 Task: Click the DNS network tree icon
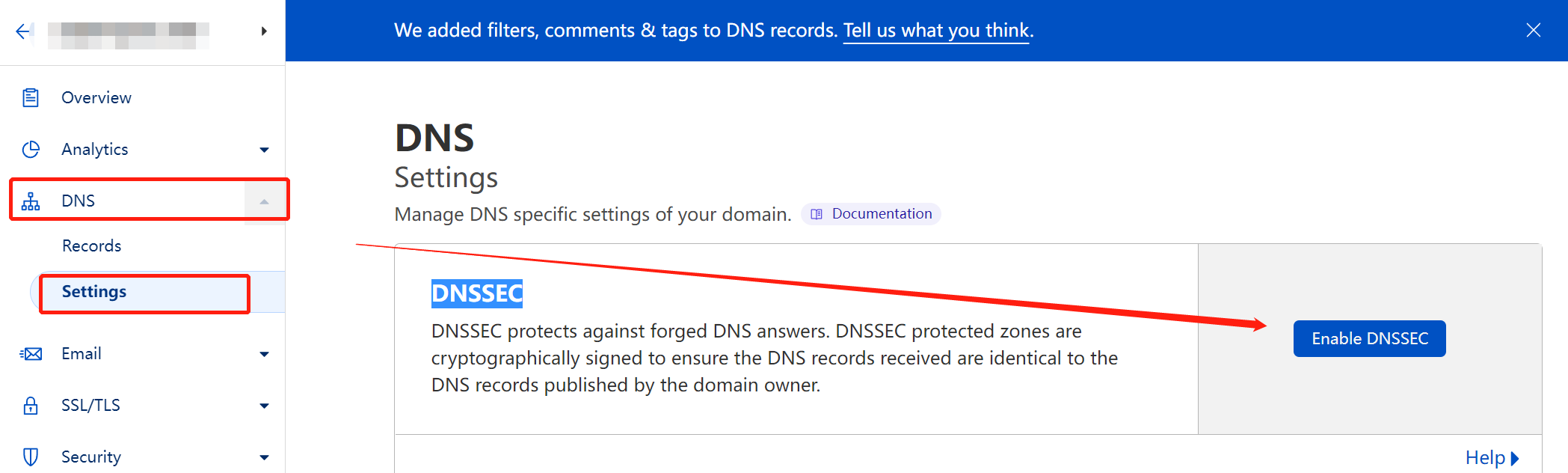click(31, 201)
